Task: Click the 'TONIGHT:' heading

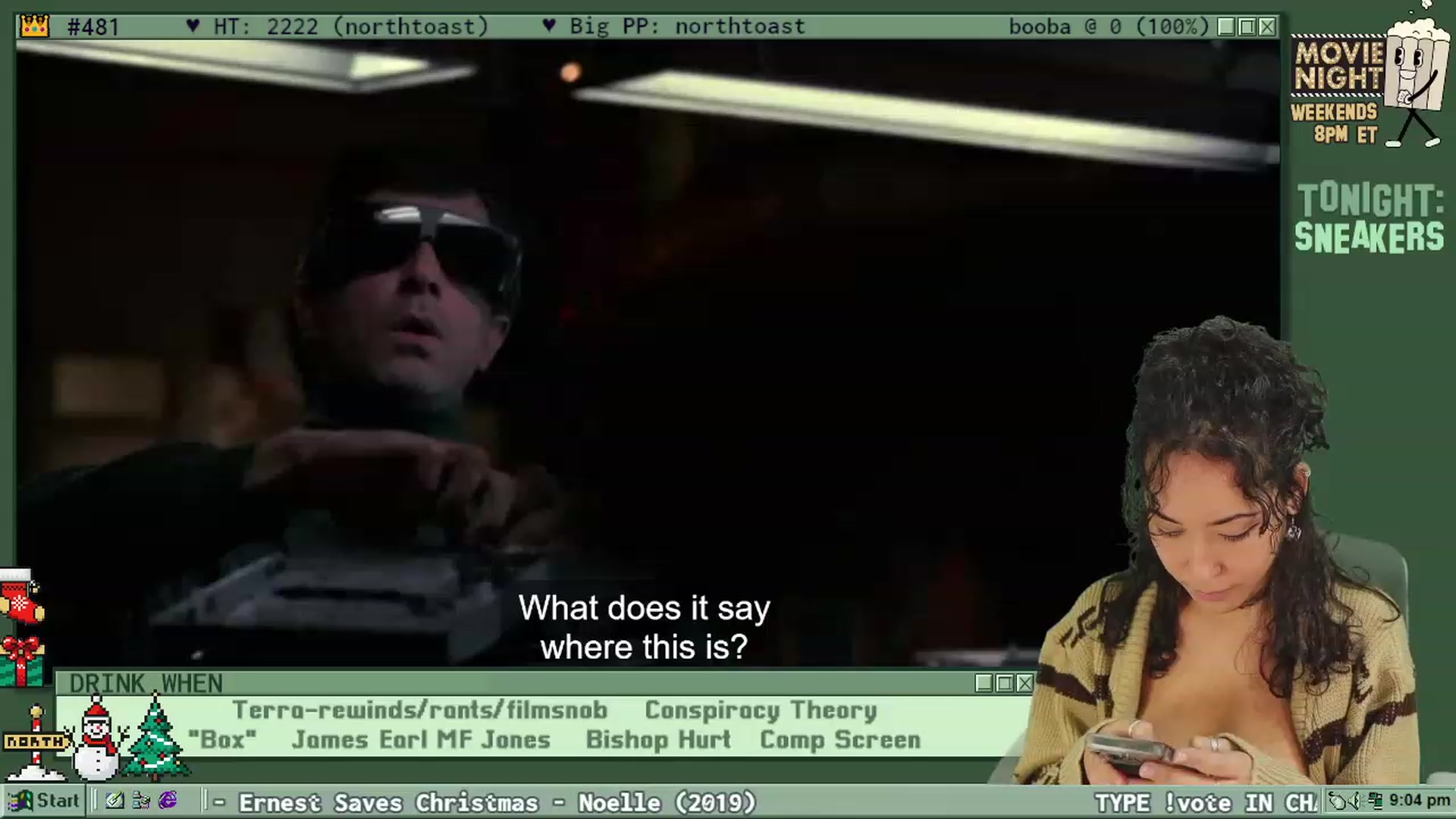Action: coord(1371,200)
